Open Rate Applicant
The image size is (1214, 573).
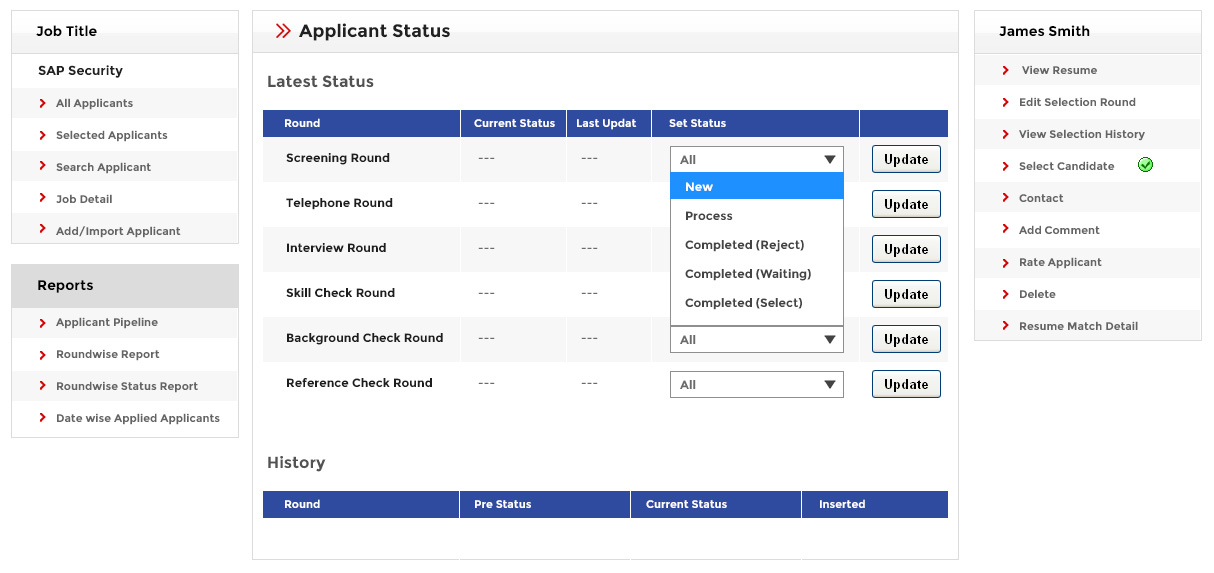pos(1060,262)
